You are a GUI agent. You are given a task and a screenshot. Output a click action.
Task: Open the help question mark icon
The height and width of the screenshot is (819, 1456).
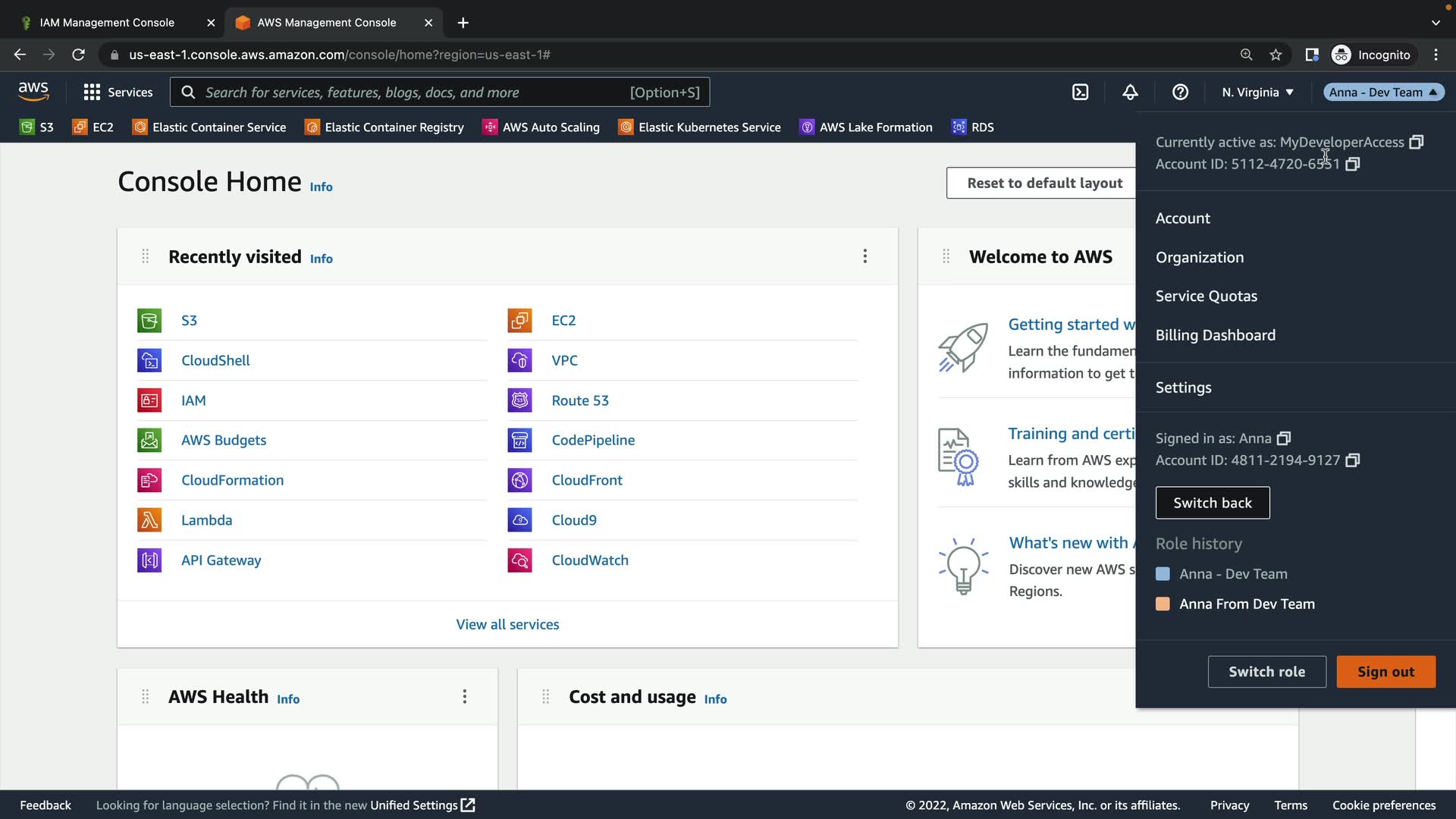coord(1180,93)
